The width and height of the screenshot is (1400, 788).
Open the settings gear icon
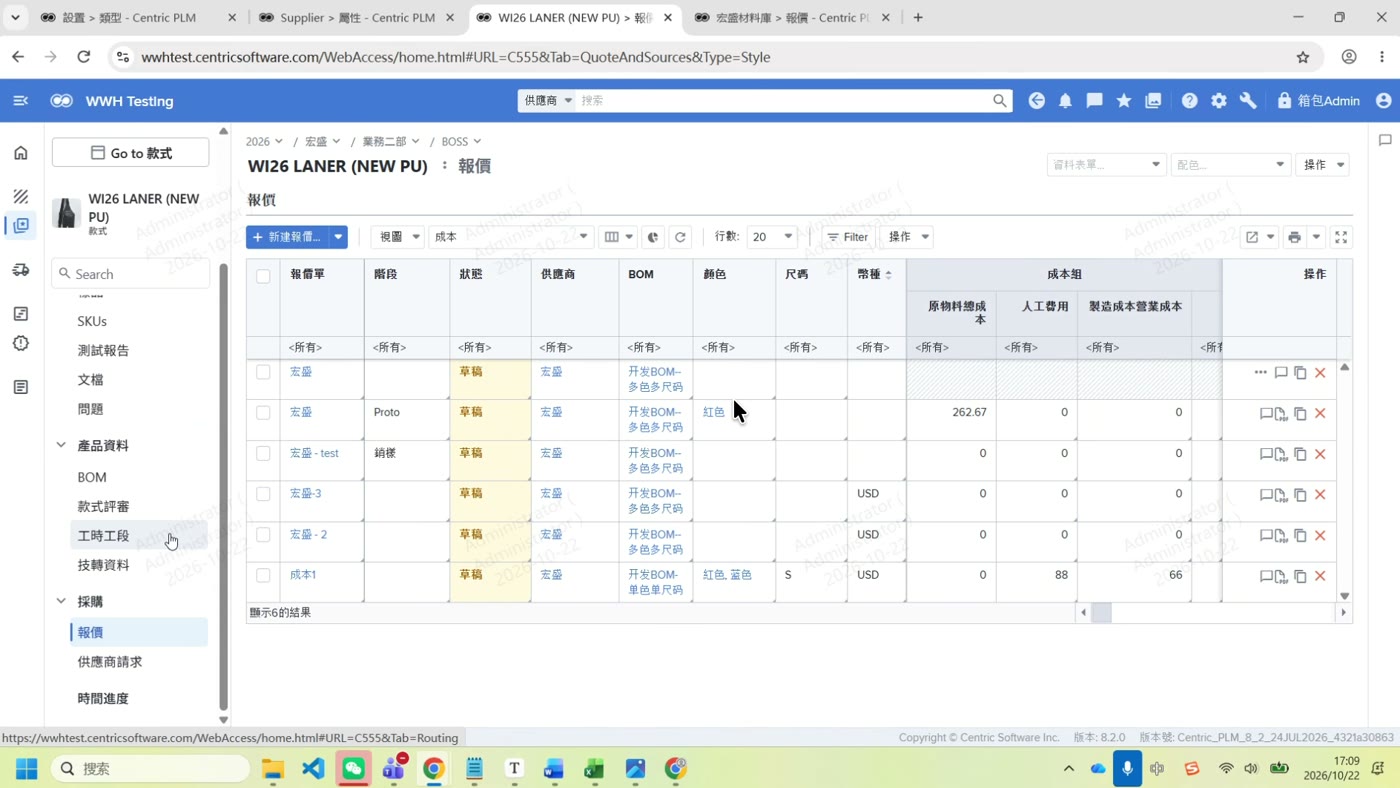1218,101
